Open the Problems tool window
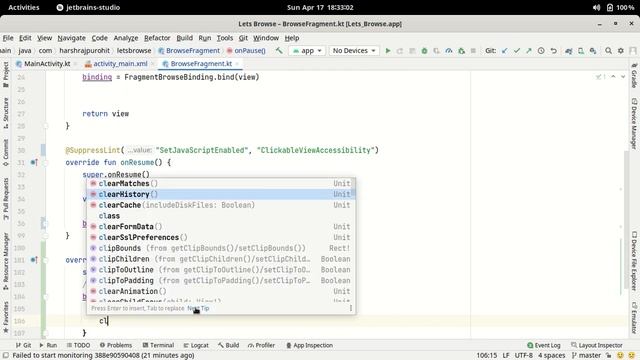This screenshot has height=360, width=640. pyautogui.click(x=116, y=345)
